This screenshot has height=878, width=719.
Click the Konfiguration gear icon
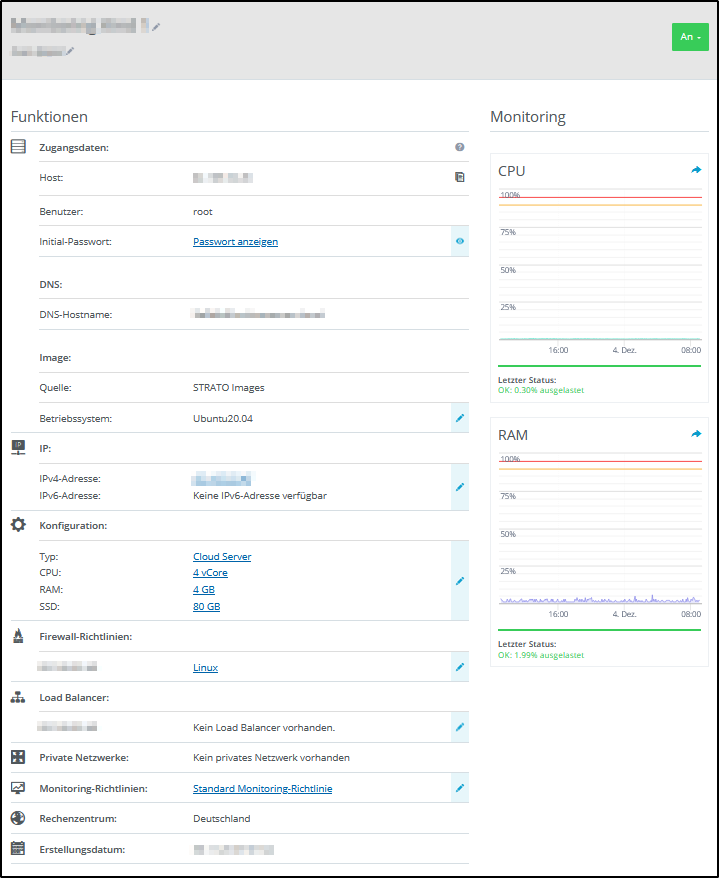click(x=18, y=525)
